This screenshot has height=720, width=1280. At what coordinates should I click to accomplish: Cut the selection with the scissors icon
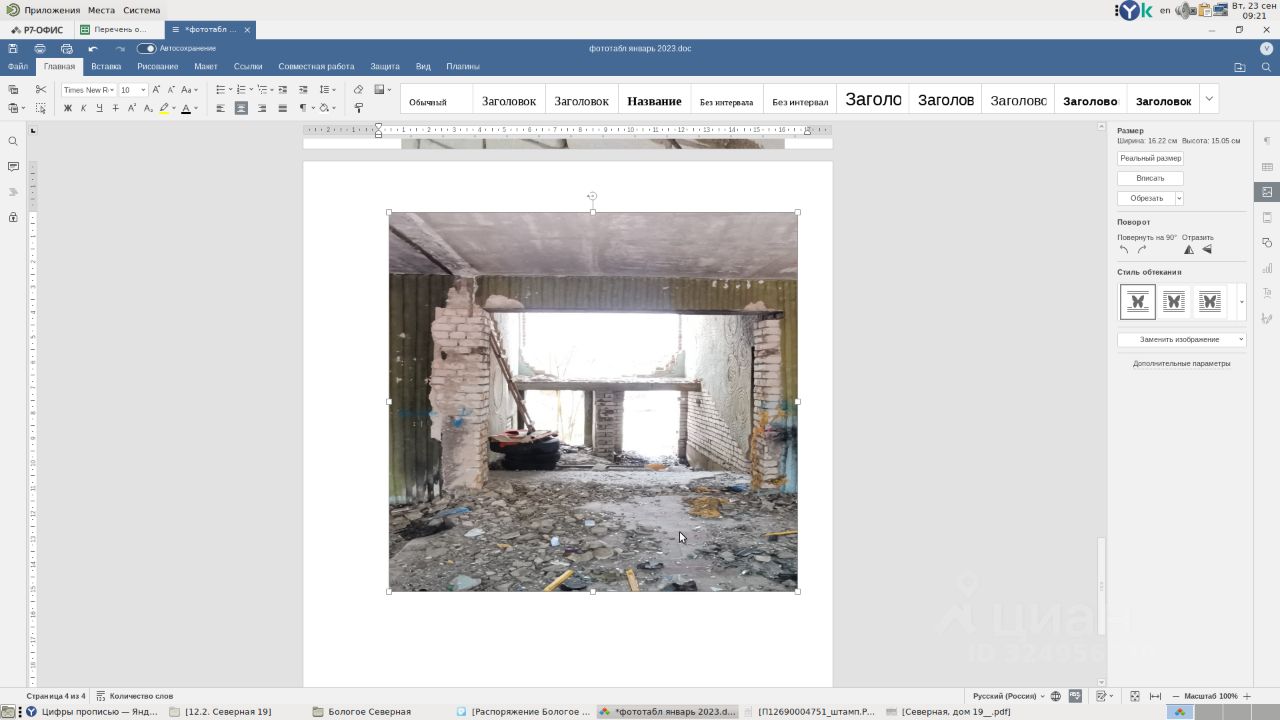point(41,90)
